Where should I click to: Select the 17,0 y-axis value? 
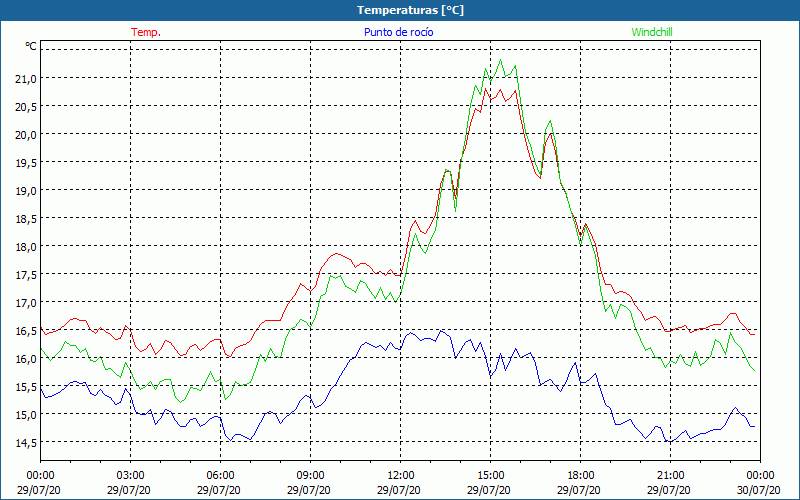pos(27,303)
